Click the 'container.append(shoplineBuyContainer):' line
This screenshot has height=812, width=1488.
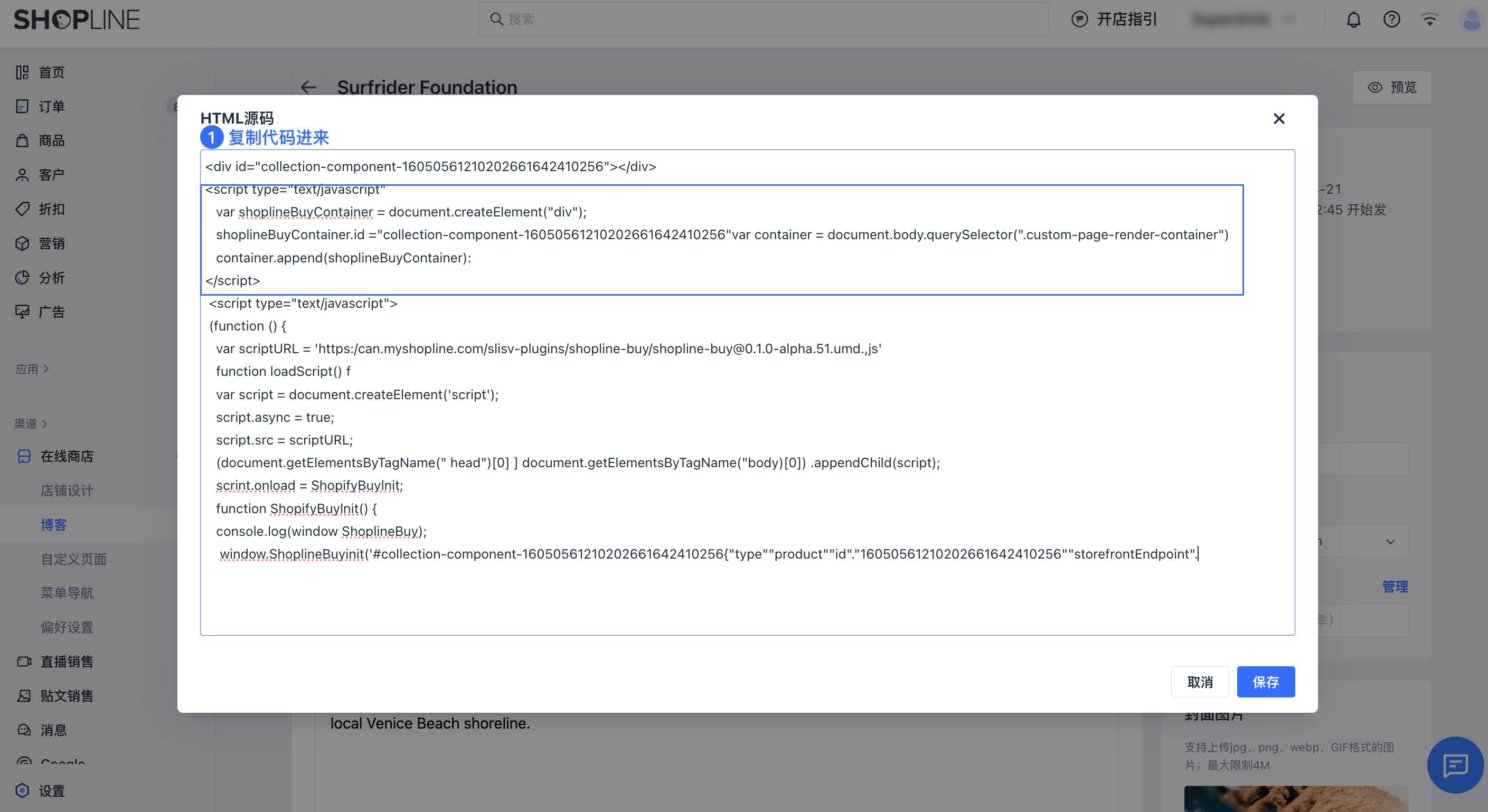coord(343,258)
